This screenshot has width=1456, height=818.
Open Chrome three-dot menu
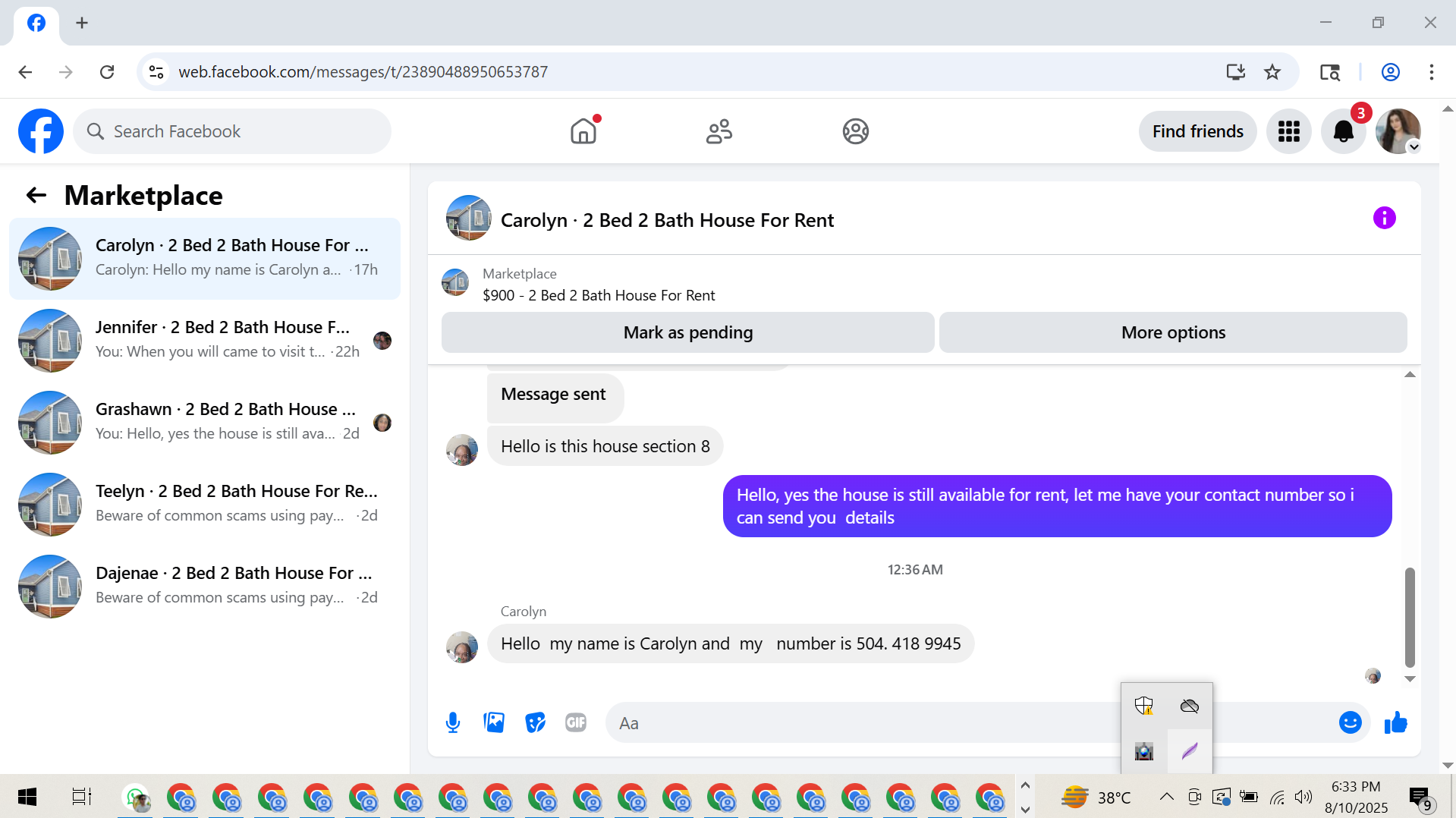1431,72
